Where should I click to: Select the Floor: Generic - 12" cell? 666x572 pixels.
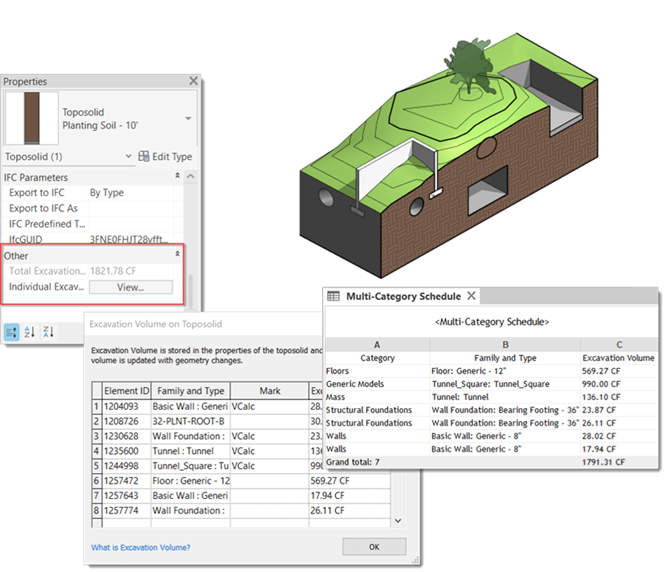click(x=505, y=371)
